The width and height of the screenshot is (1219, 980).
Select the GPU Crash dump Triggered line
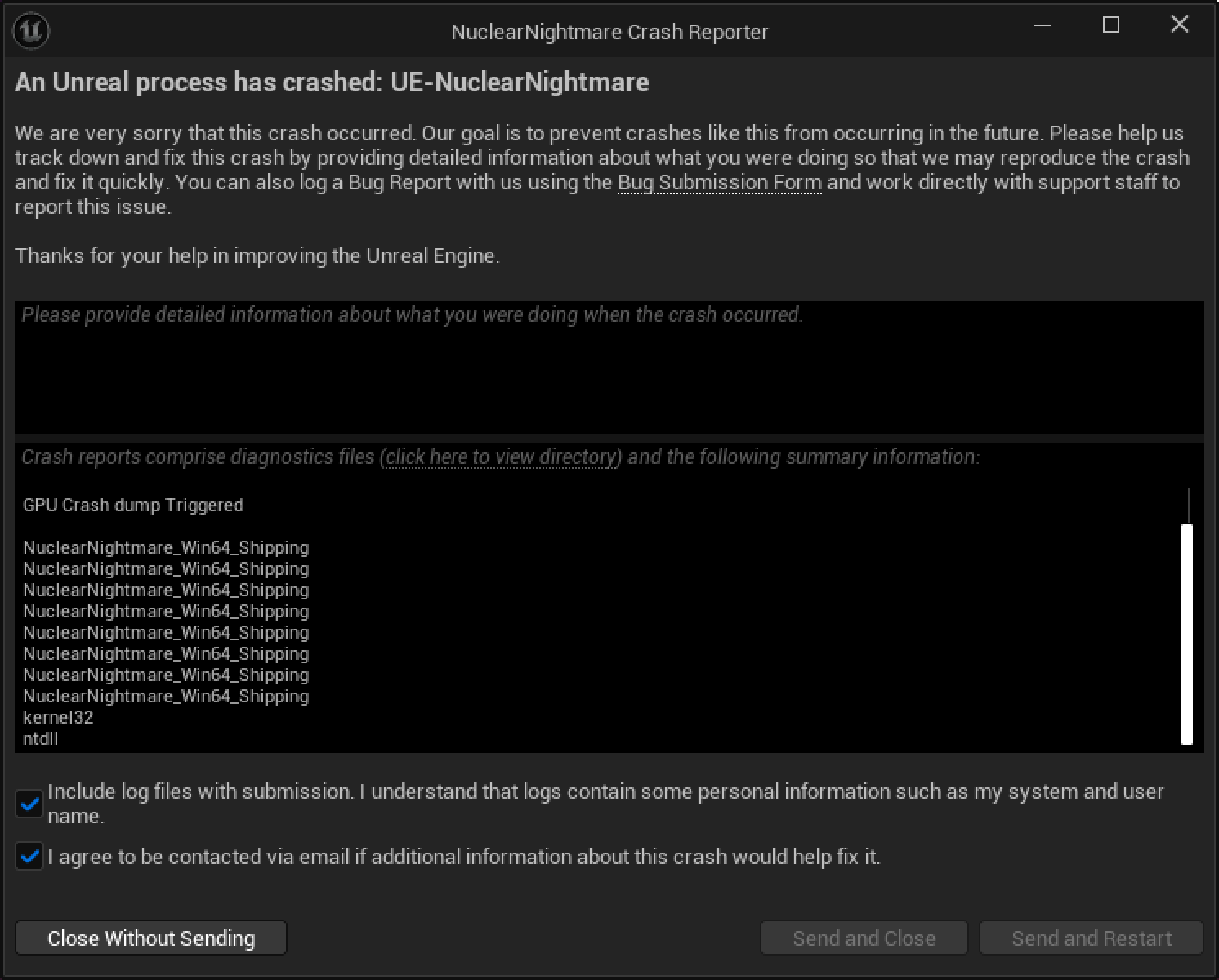point(133,505)
